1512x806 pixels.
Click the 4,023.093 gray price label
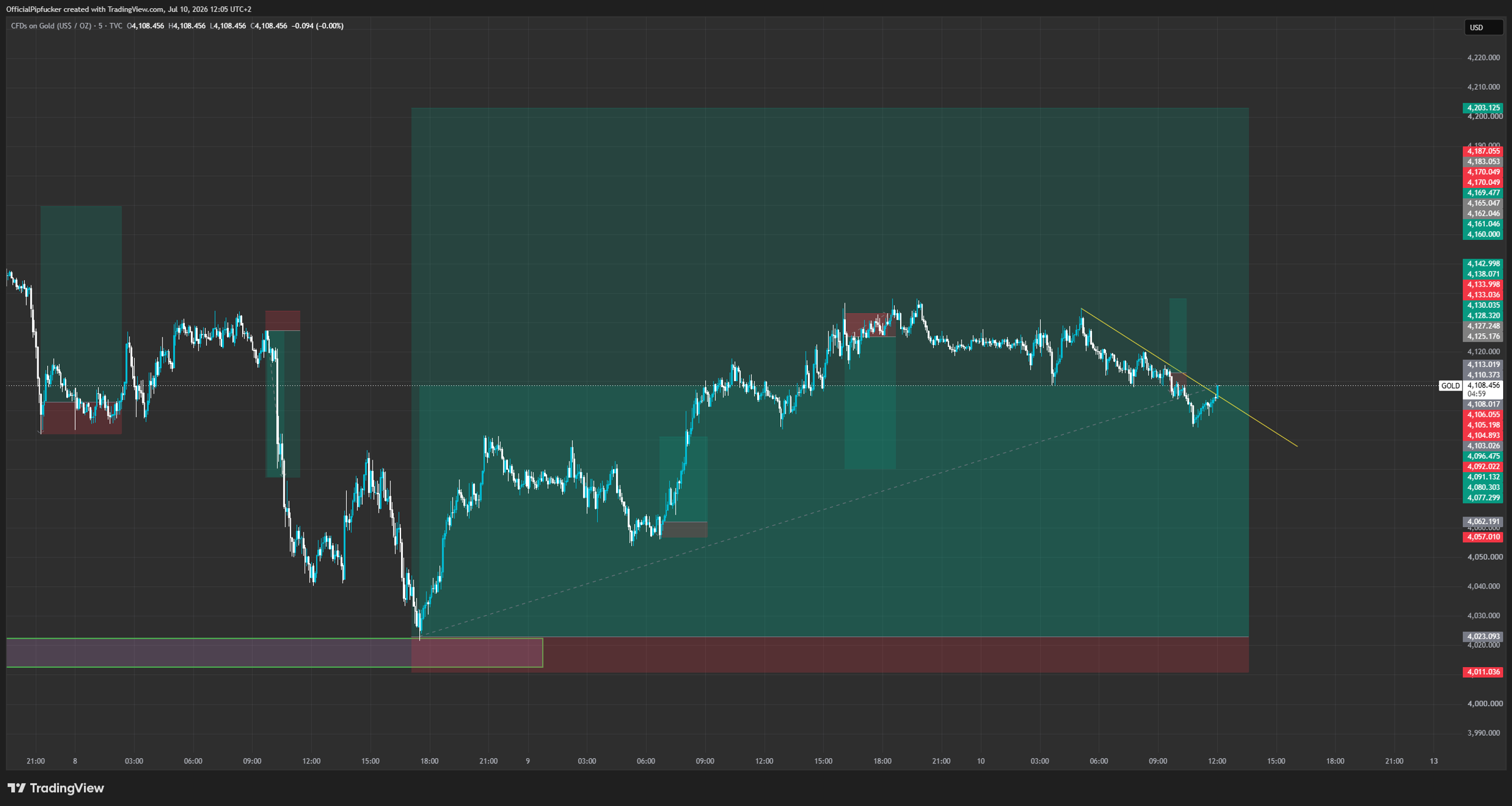pos(1483,637)
